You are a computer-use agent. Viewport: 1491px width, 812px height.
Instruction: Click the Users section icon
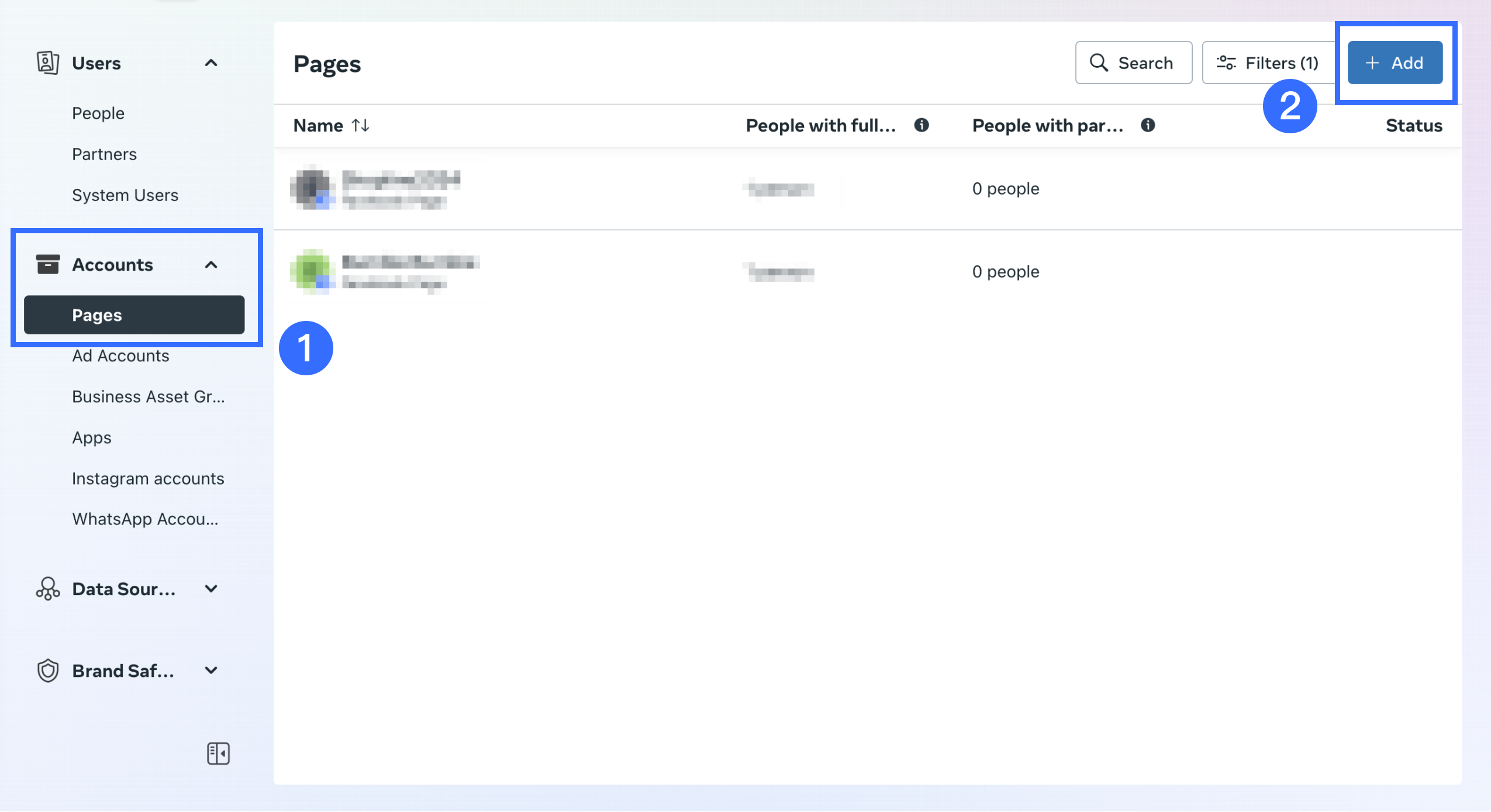click(x=47, y=63)
